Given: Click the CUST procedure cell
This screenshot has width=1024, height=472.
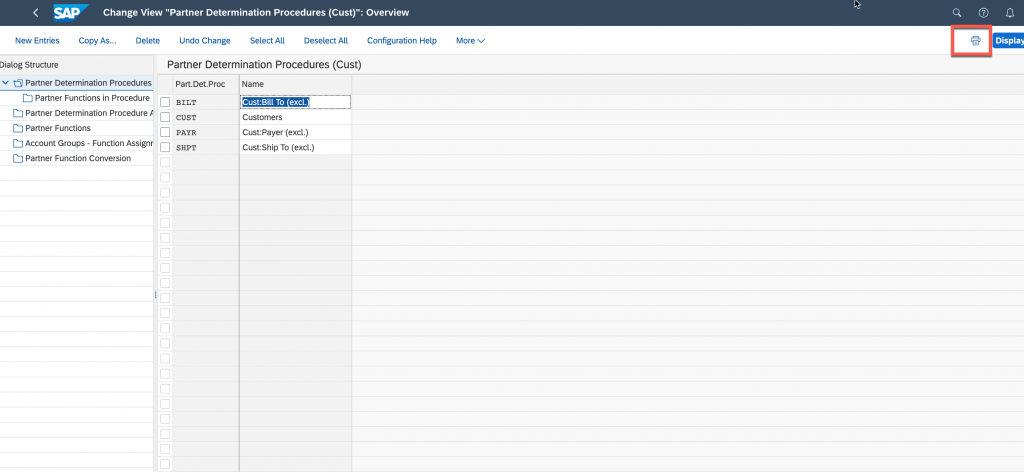Looking at the screenshot, I should 206,118.
